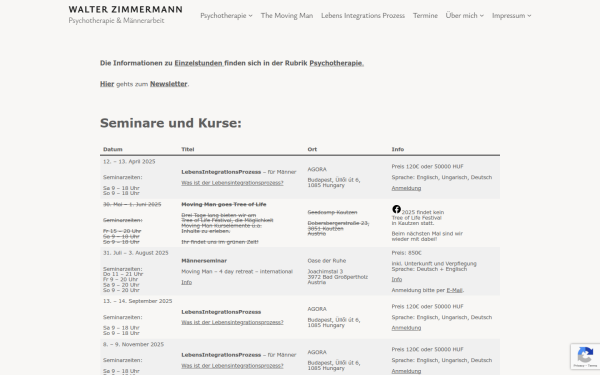The image size is (600, 375).
Task: Click the Datum column header
Action: (x=112, y=149)
